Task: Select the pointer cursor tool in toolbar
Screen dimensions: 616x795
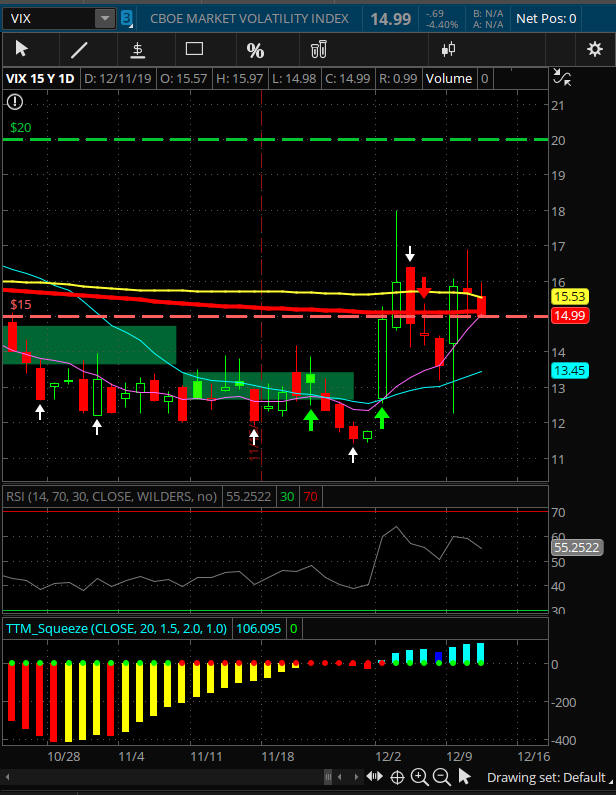Action: 22,49
